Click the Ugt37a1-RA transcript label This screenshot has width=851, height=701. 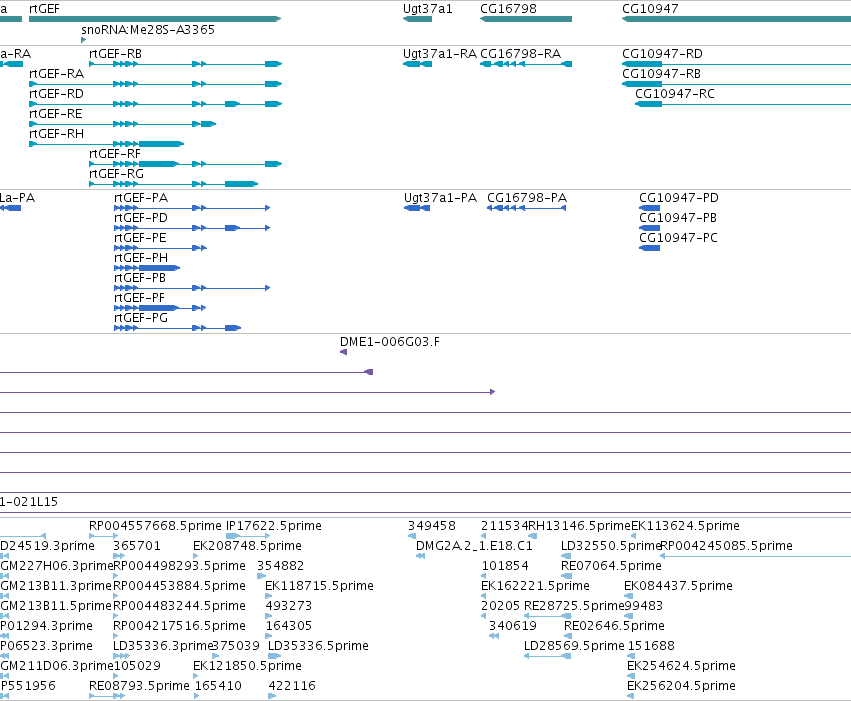pyautogui.click(x=440, y=54)
